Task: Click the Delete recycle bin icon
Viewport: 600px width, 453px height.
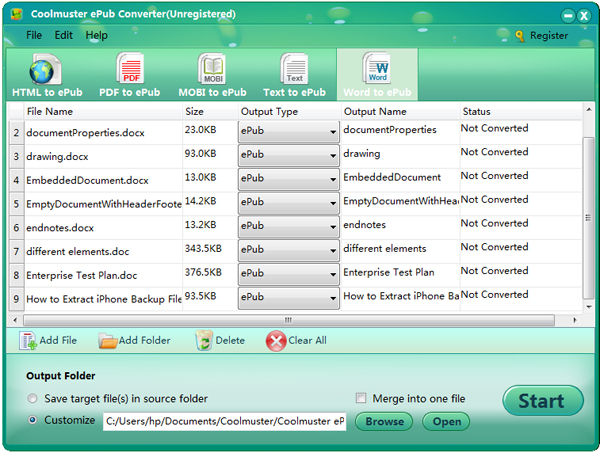Action: pyautogui.click(x=204, y=341)
